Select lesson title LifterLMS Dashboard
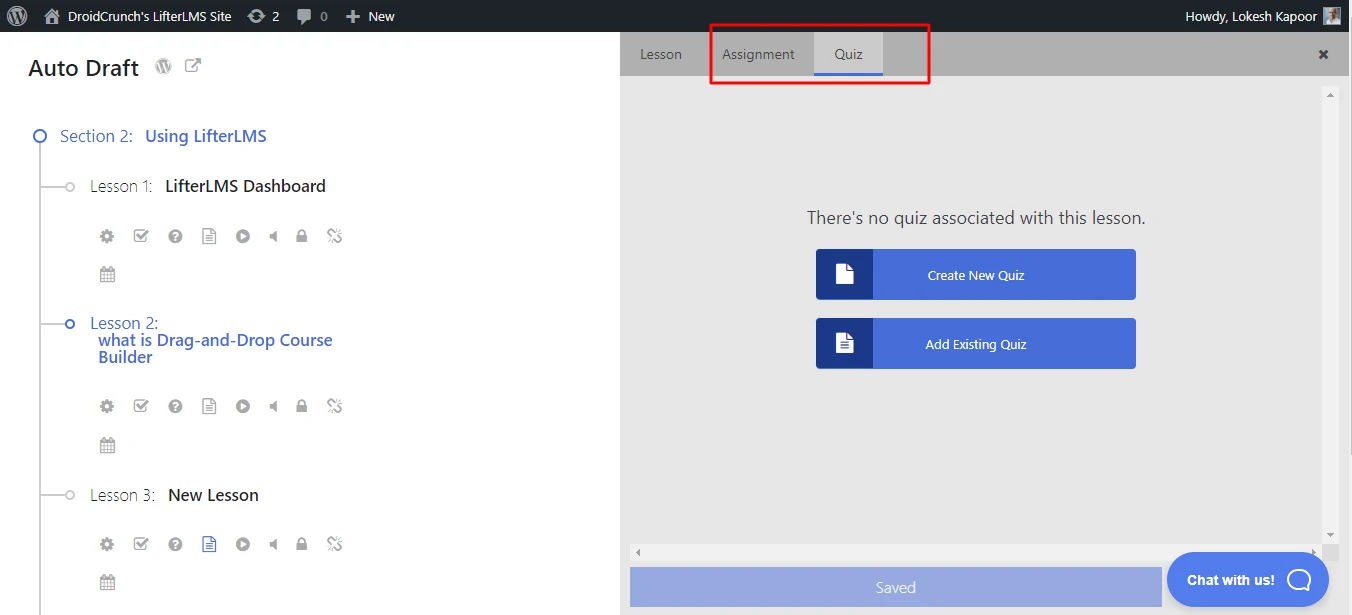 click(245, 186)
